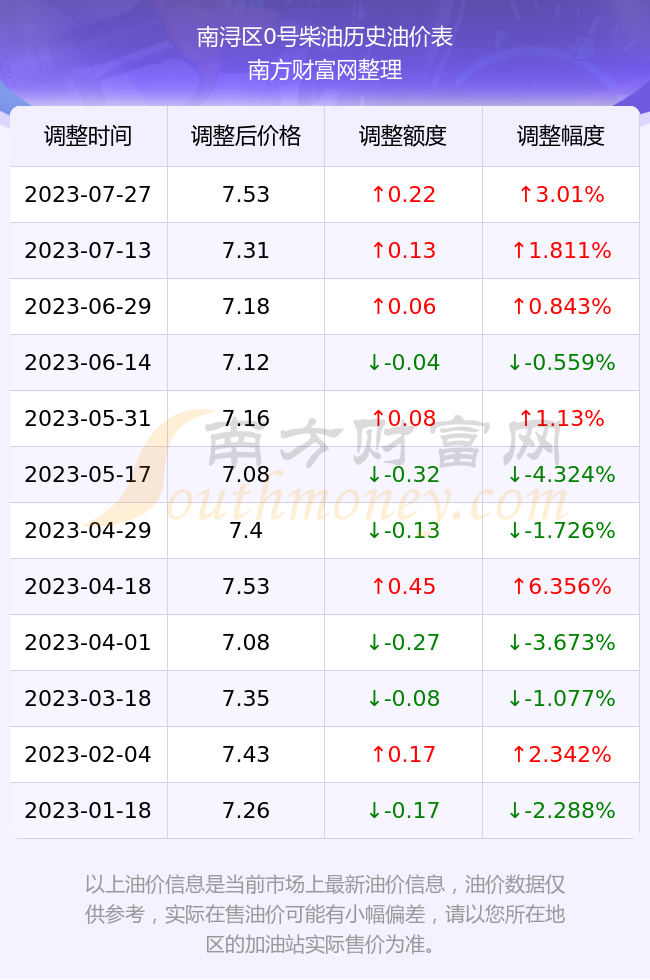The height and width of the screenshot is (980, 650).
Task: Select the 2023-01-18 date cell
Action: click(88, 811)
